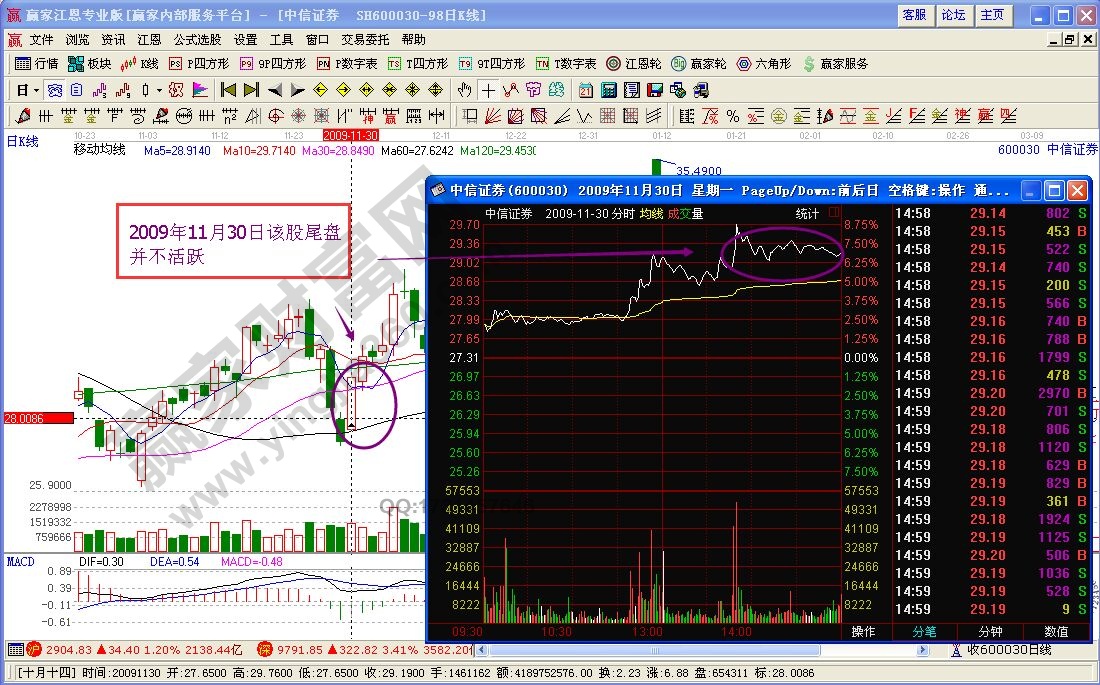Click the 沪 Shanghai index status icon

(34, 649)
